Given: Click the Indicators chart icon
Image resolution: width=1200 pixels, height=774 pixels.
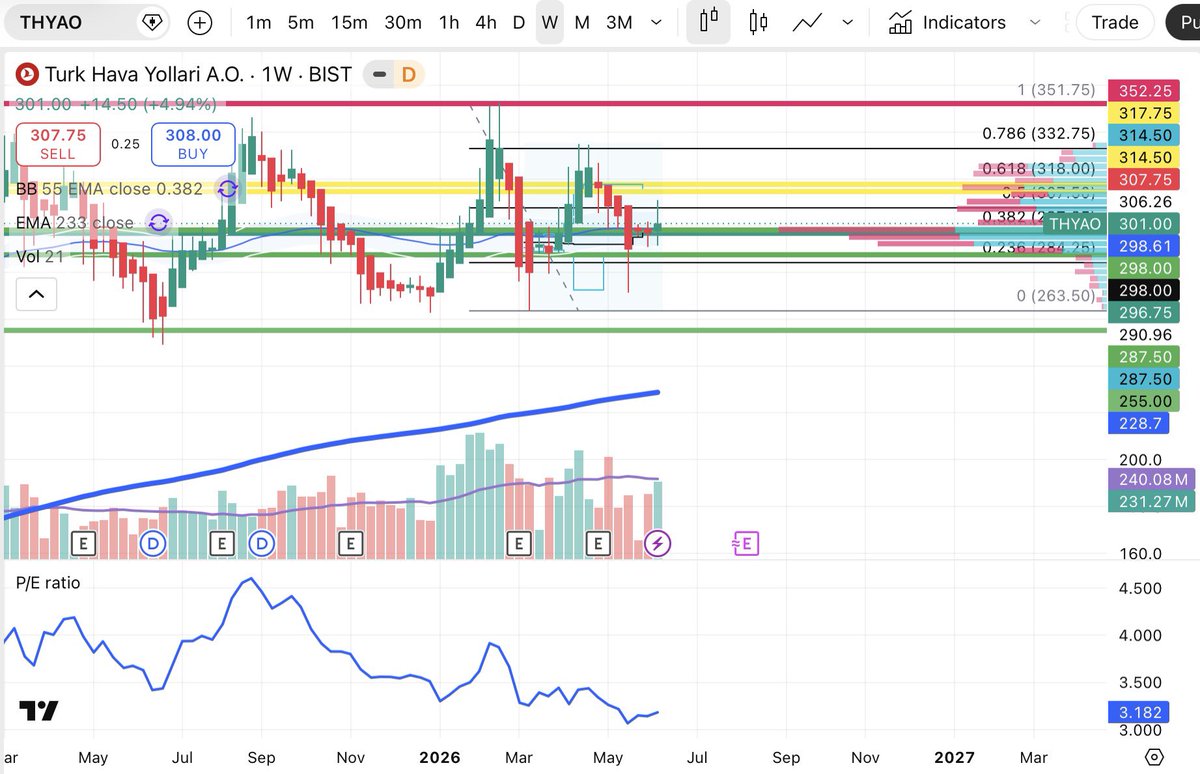Looking at the screenshot, I should click(x=900, y=22).
